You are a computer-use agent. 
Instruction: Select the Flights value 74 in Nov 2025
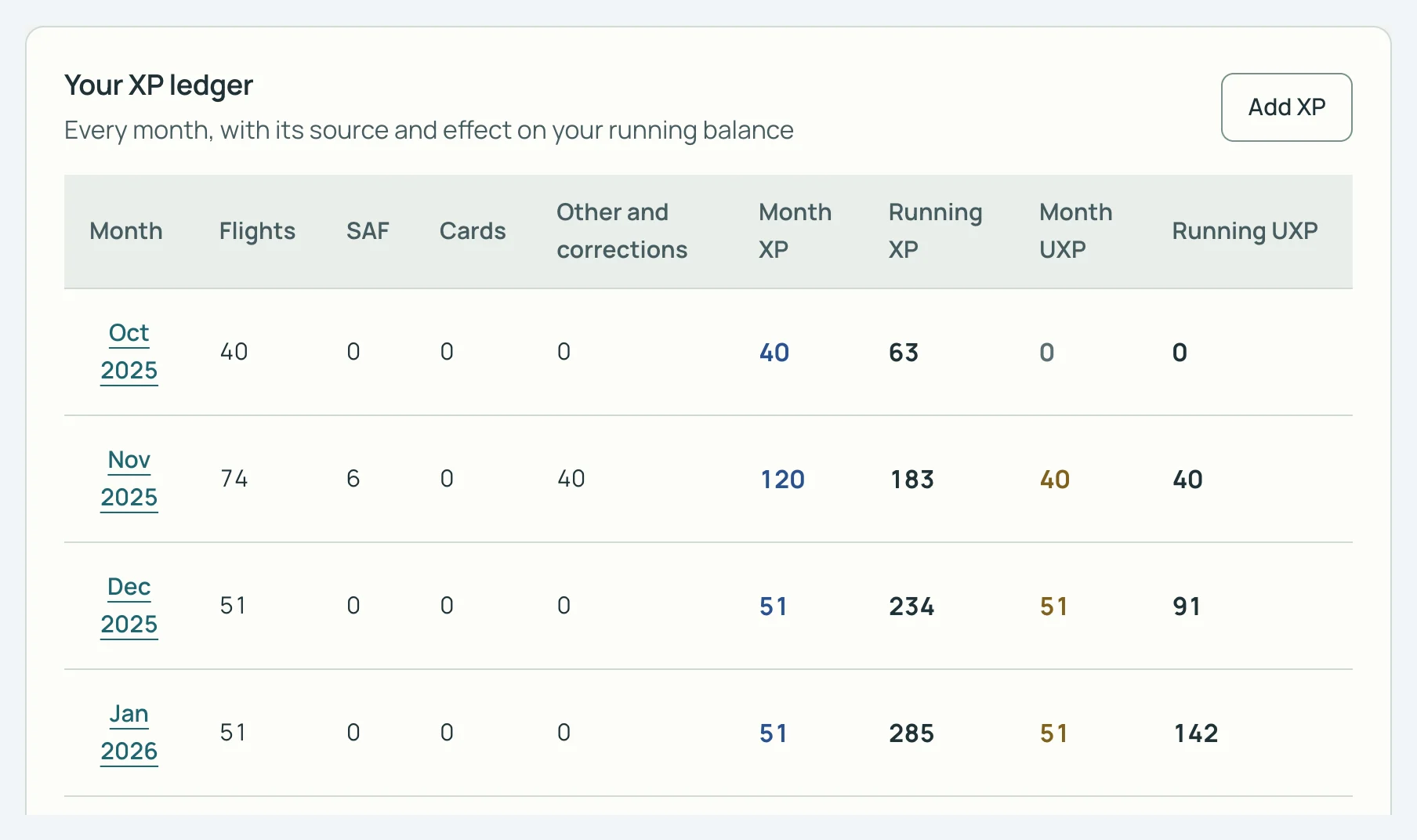[234, 479]
